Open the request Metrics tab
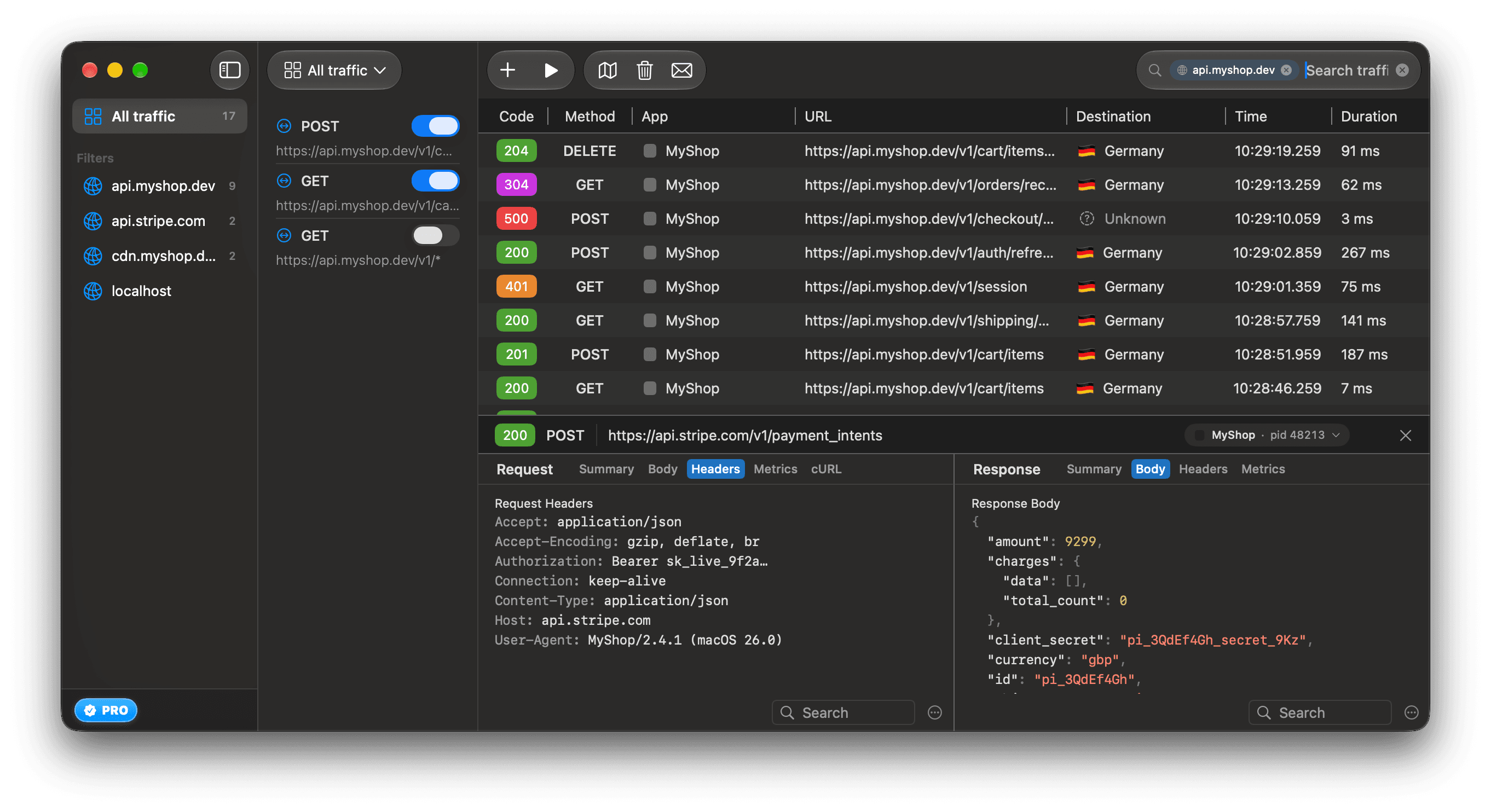 click(x=775, y=469)
